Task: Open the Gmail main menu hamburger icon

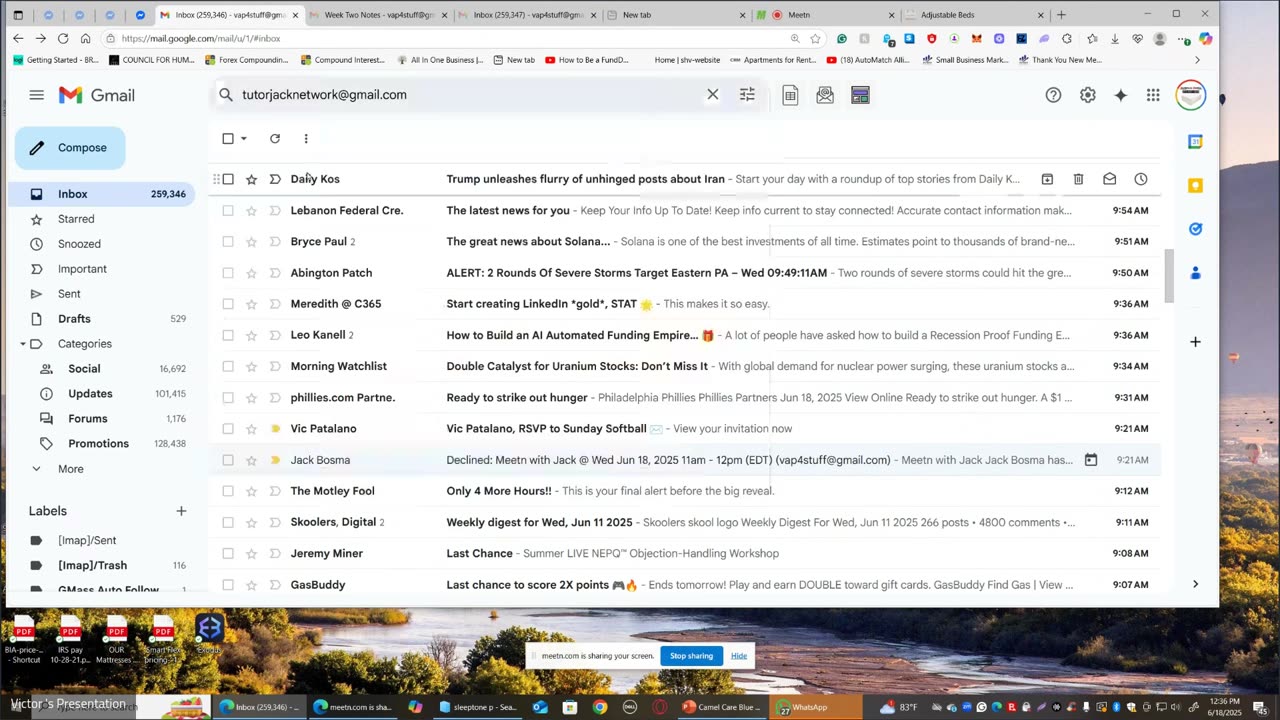Action: 37,95
